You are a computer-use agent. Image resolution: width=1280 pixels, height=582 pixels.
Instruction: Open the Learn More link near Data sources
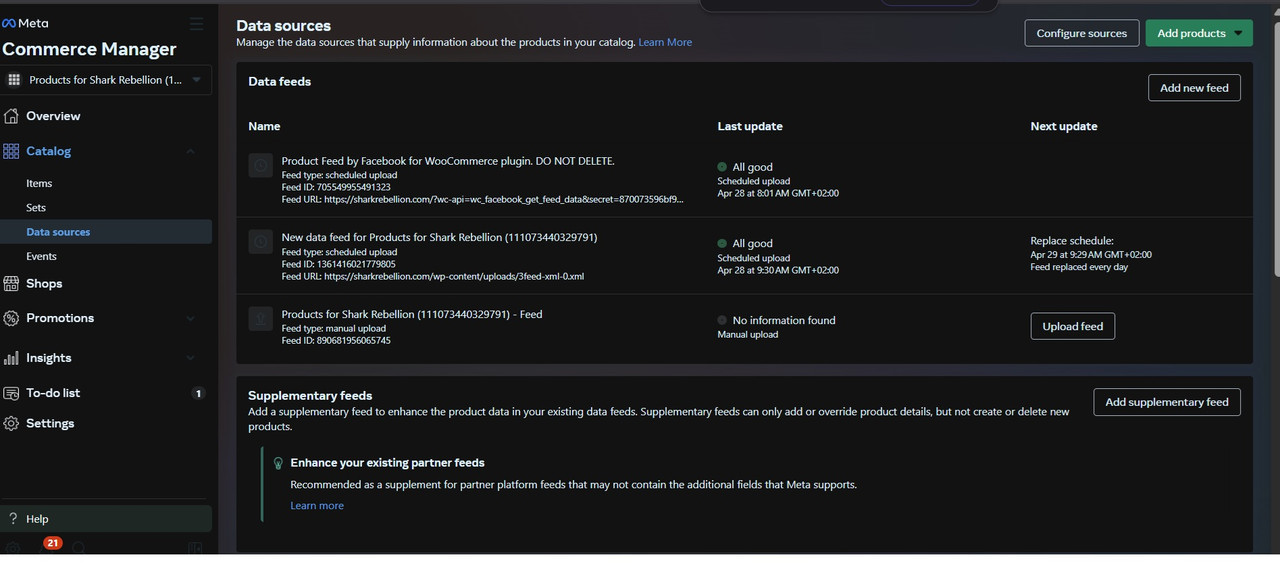(665, 42)
